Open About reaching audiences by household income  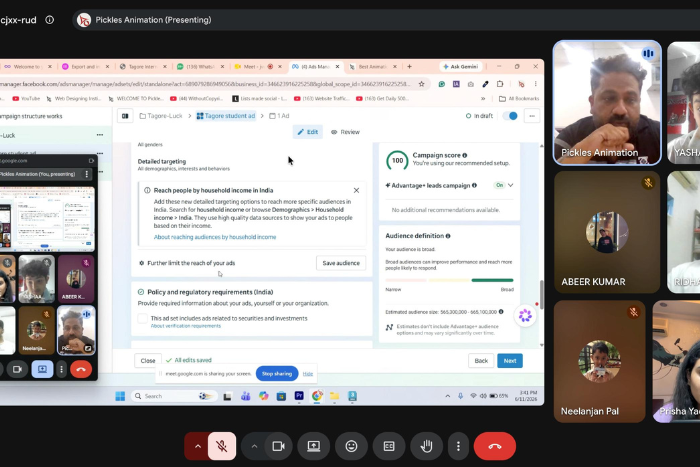tap(215, 237)
